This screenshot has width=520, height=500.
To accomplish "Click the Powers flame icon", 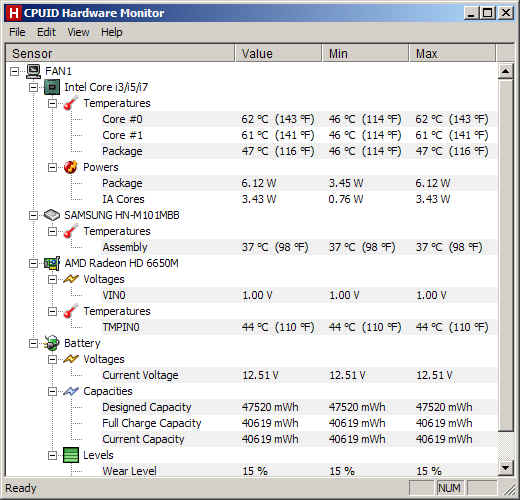I will click(71, 167).
